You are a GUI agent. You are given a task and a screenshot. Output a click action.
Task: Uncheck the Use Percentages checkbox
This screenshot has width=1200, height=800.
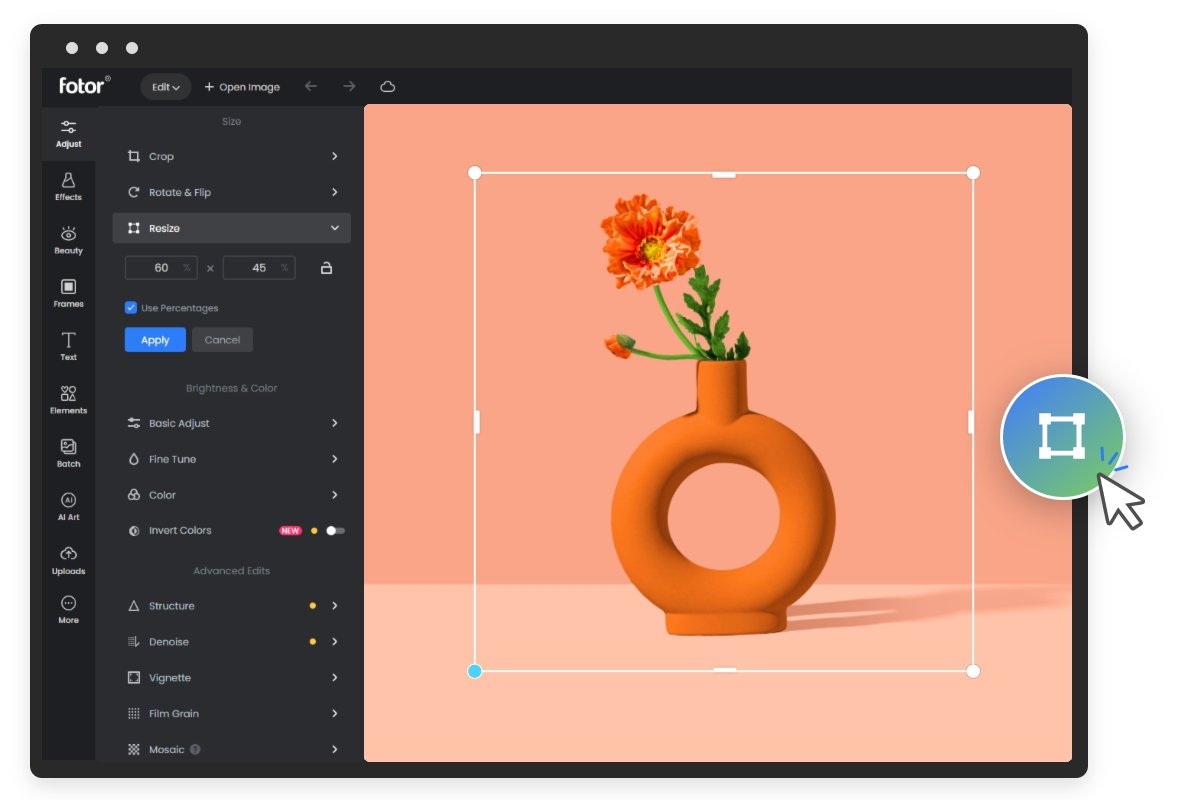tap(131, 308)
